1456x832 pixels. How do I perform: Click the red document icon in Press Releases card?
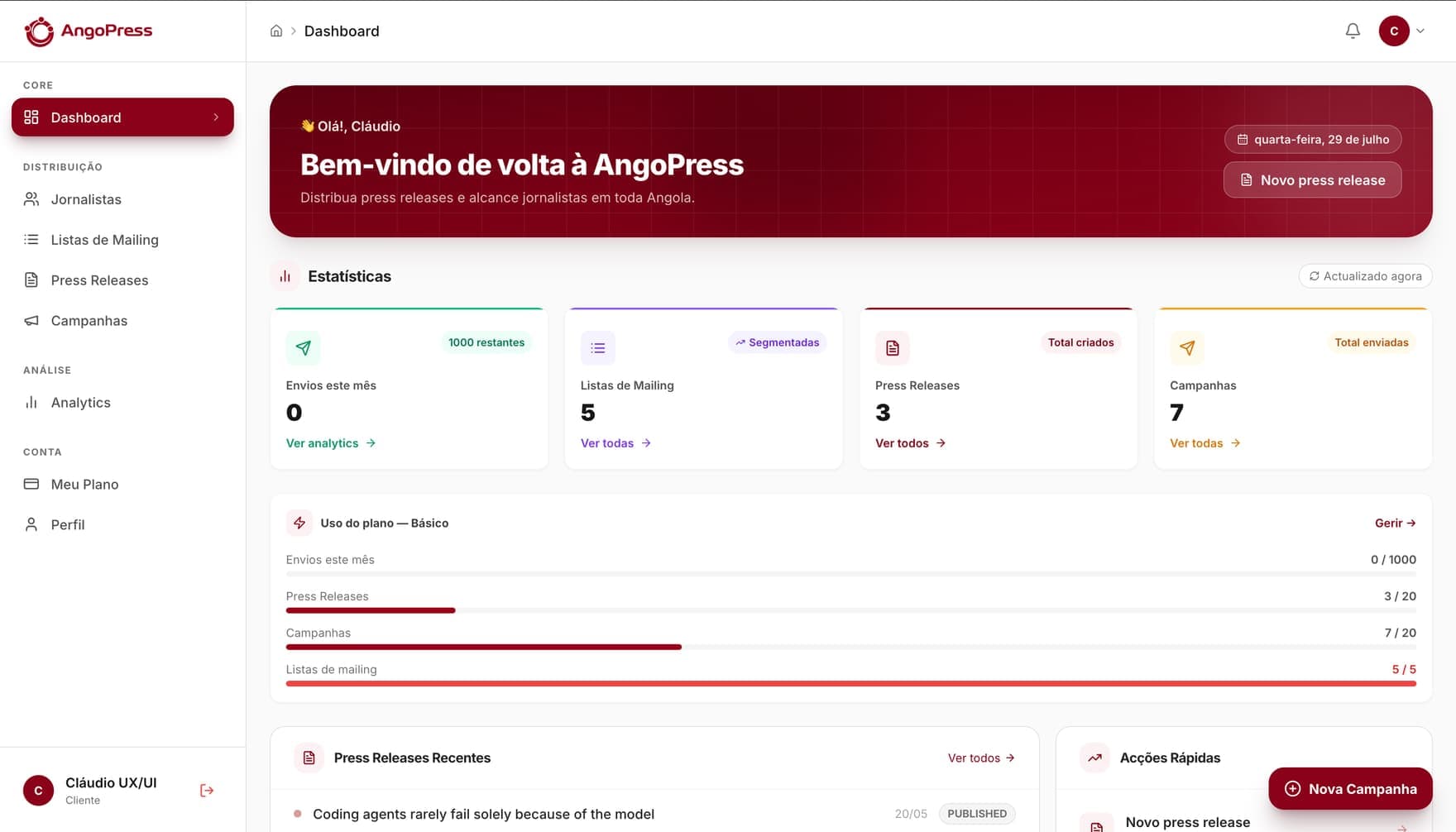tap(892, 347)
